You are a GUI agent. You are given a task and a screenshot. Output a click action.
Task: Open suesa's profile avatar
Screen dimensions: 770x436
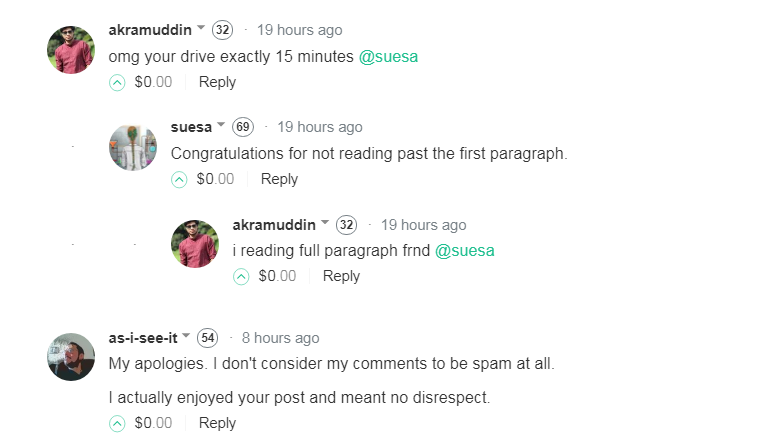(133, 147)
